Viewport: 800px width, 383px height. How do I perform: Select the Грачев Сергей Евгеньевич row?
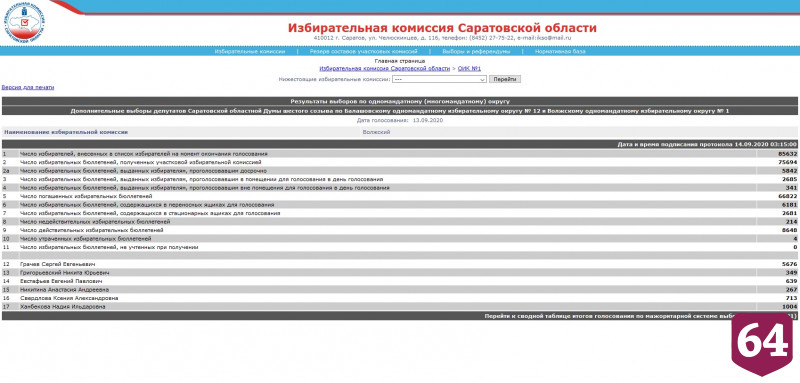pos(399,264)
